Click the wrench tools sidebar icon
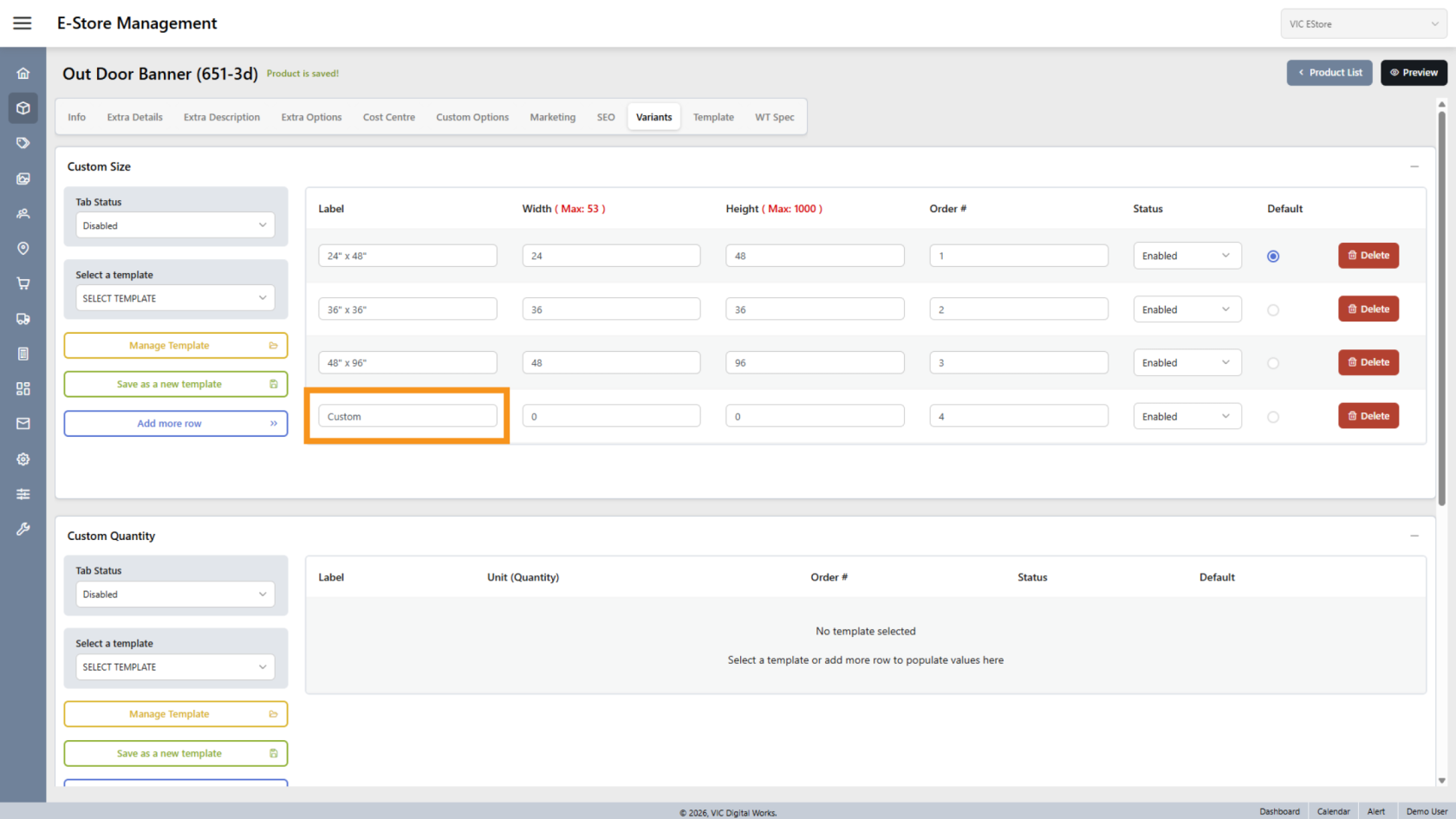This screenshot has height=819, width=1456. coord(23,529)
